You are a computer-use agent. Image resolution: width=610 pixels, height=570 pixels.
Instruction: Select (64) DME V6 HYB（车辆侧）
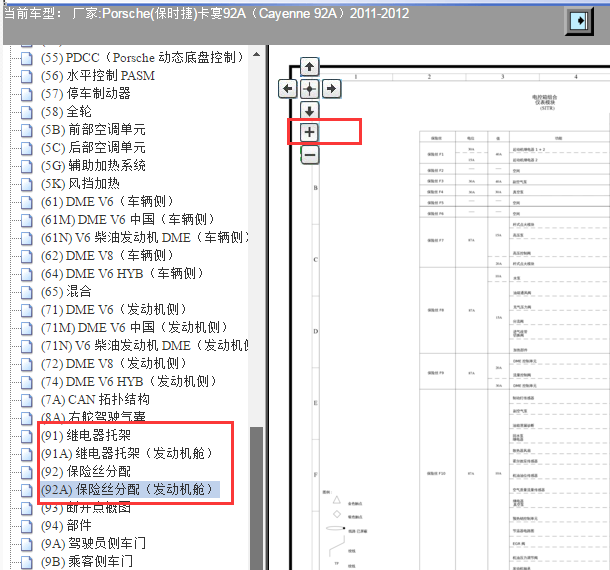[x=122, y=274]
